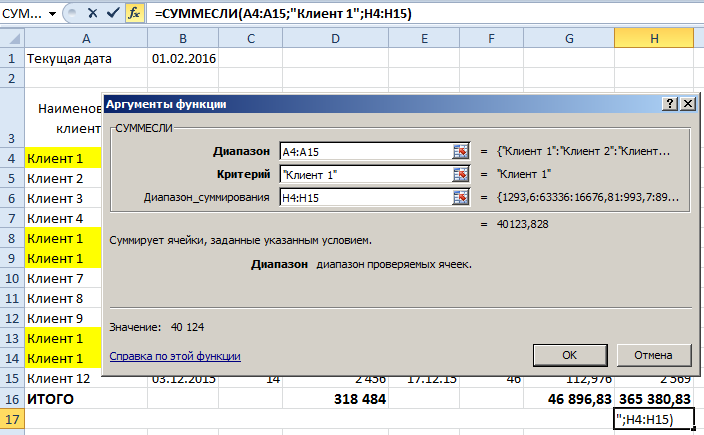Click Клиент 1 cell in row 8
704x435 pixels.
[63, 238]
